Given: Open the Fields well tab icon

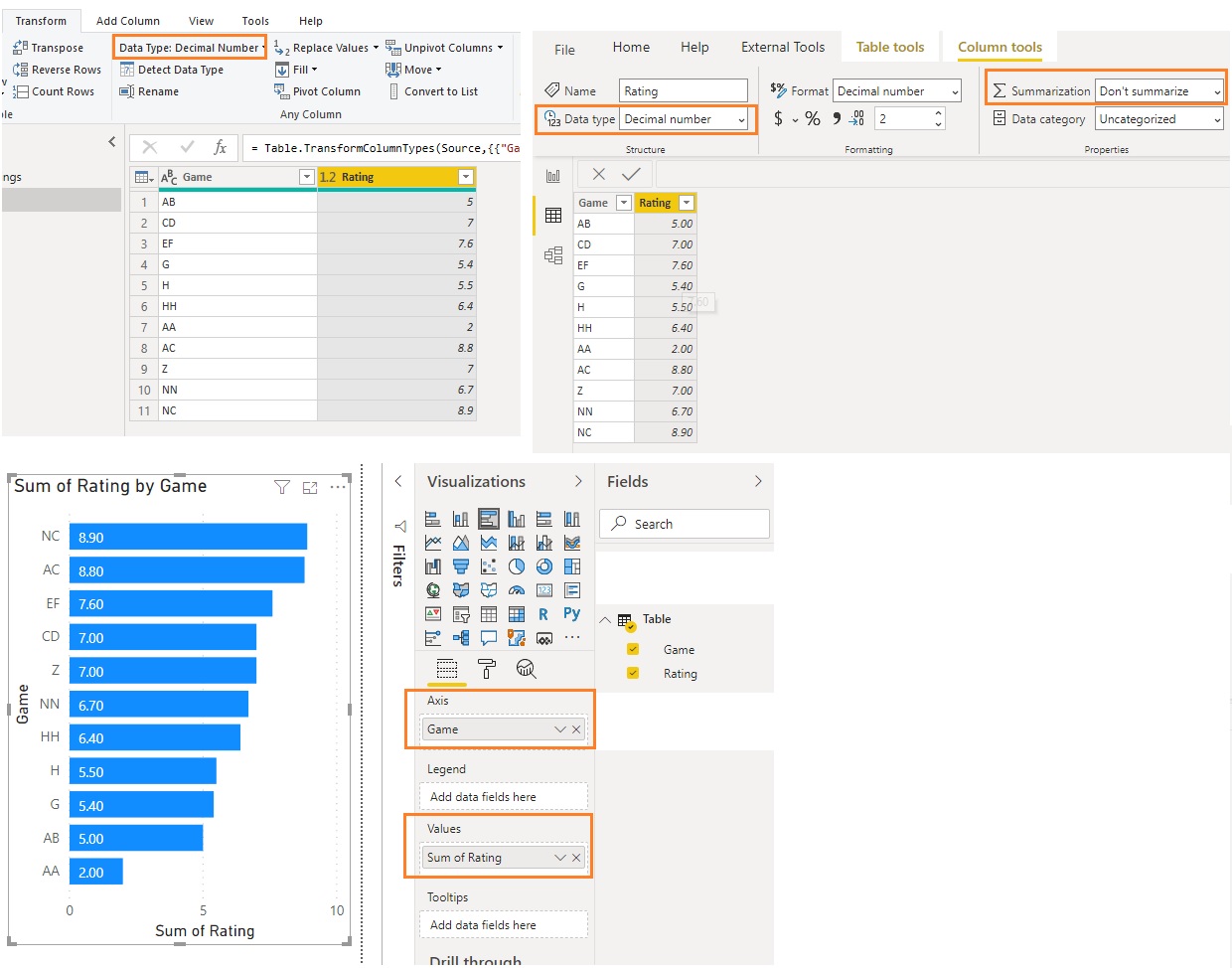Looking at the screenshot, I should pos(447,669).
